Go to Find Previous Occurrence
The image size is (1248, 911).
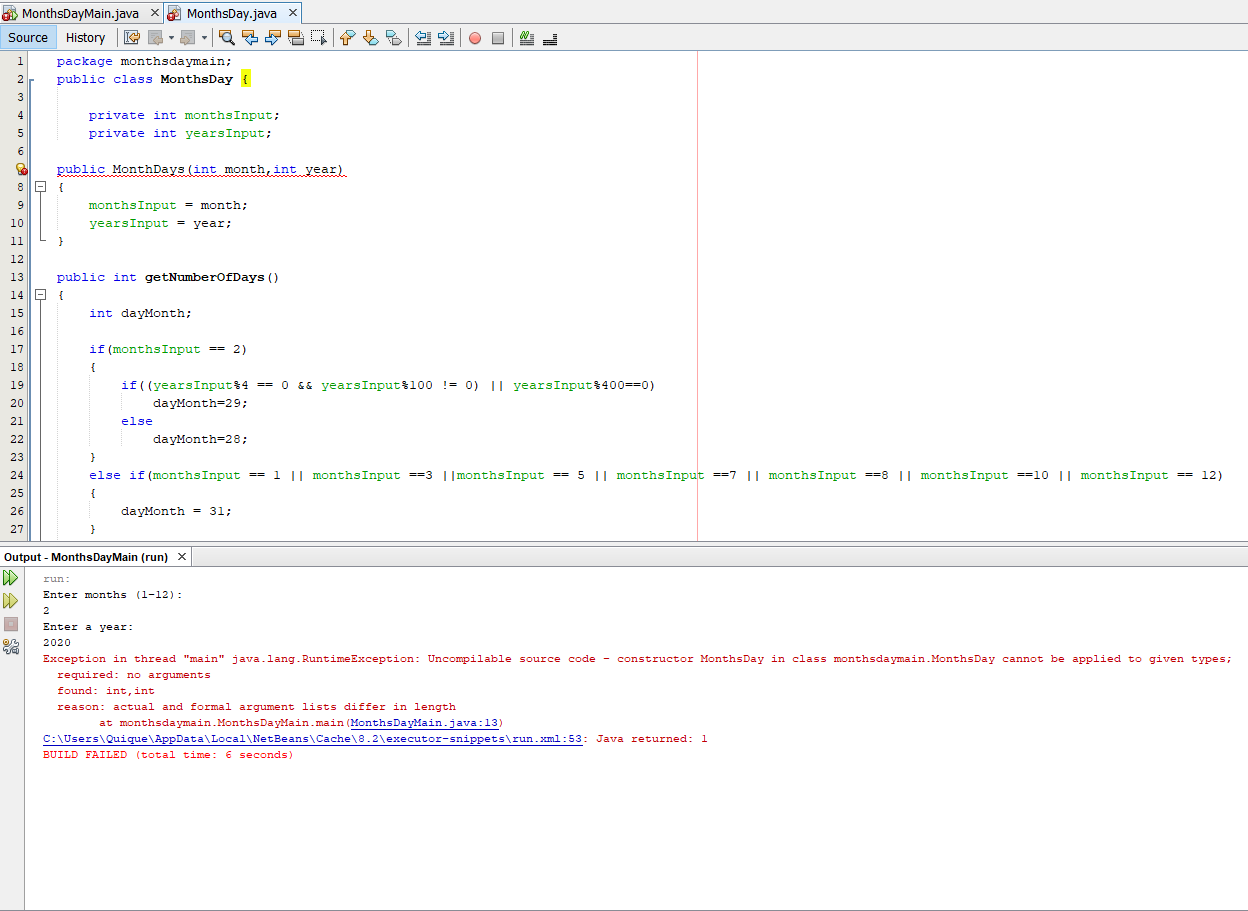[x=250, y=38]
